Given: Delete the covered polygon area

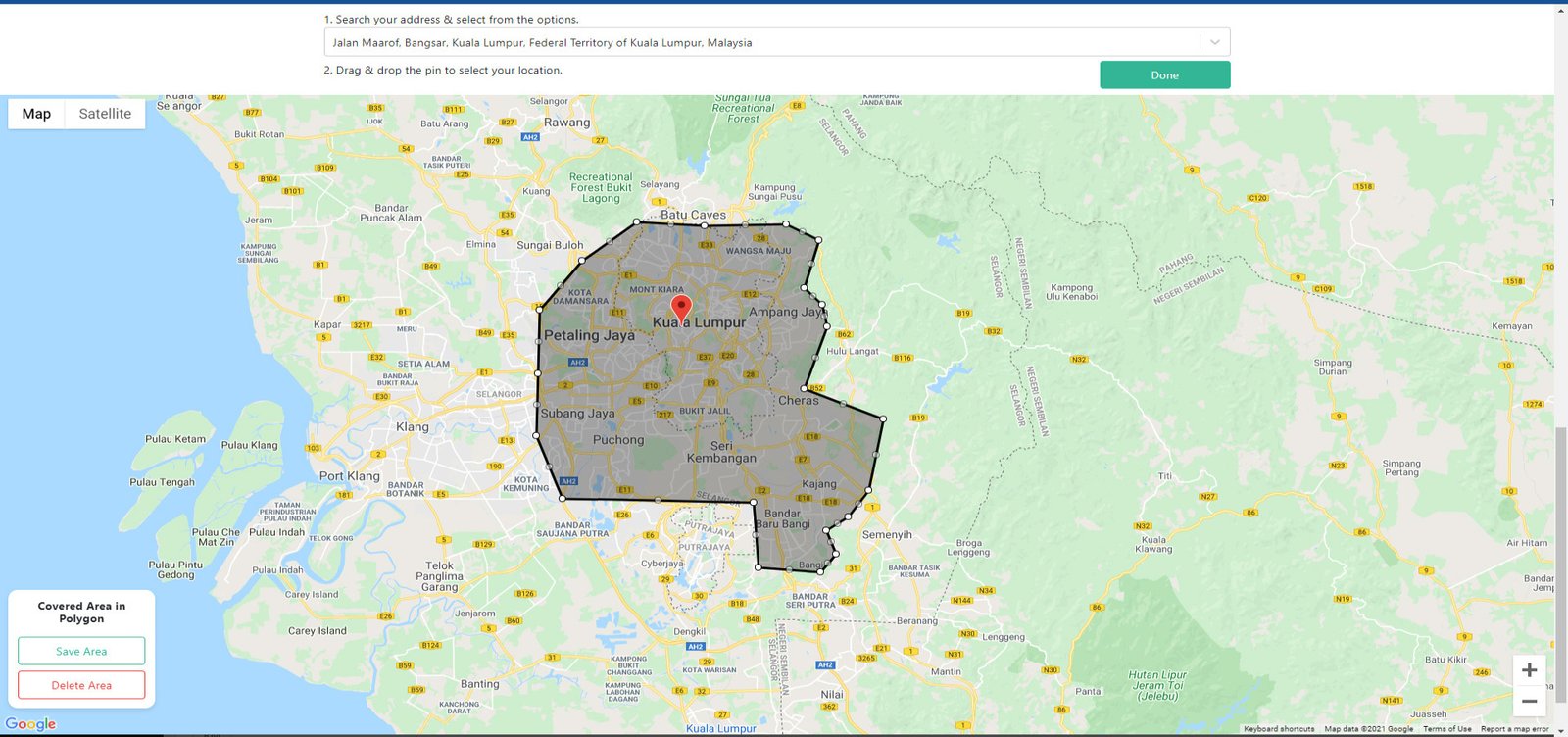Looking at the screenshot, I should coord(81,685).
